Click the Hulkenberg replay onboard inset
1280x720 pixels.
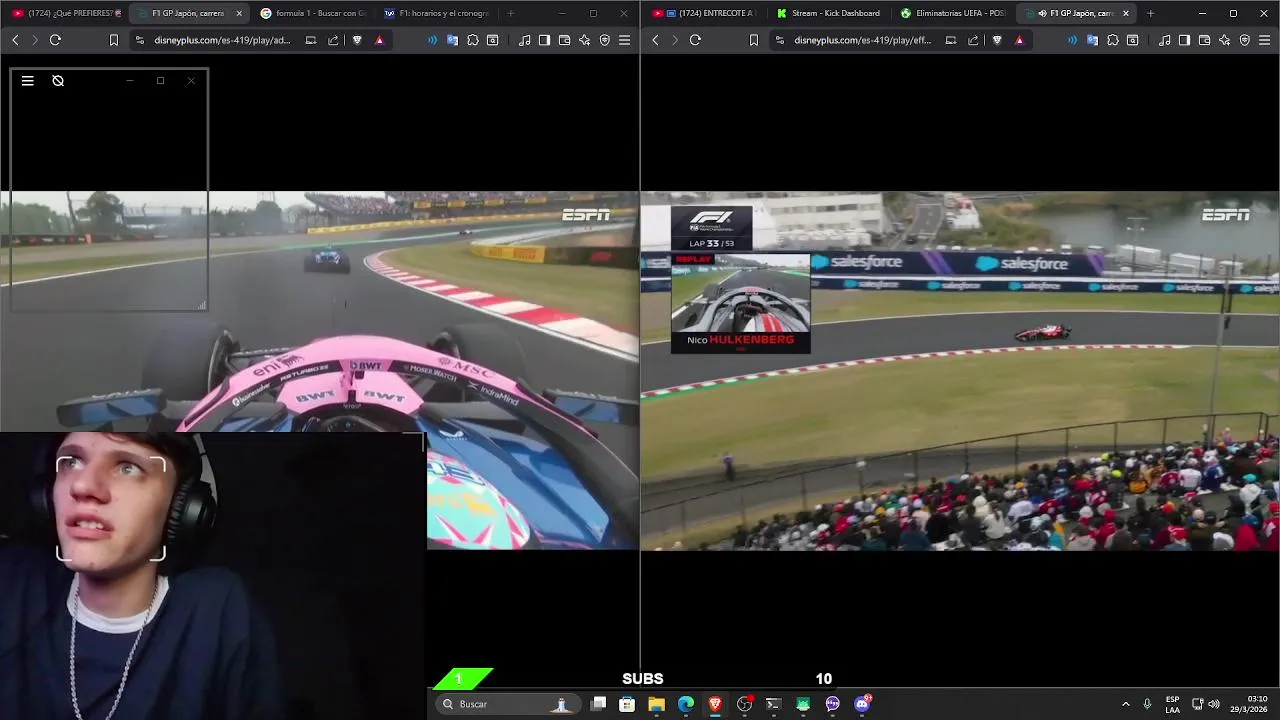pyautogui.click(x=740, y=303)
